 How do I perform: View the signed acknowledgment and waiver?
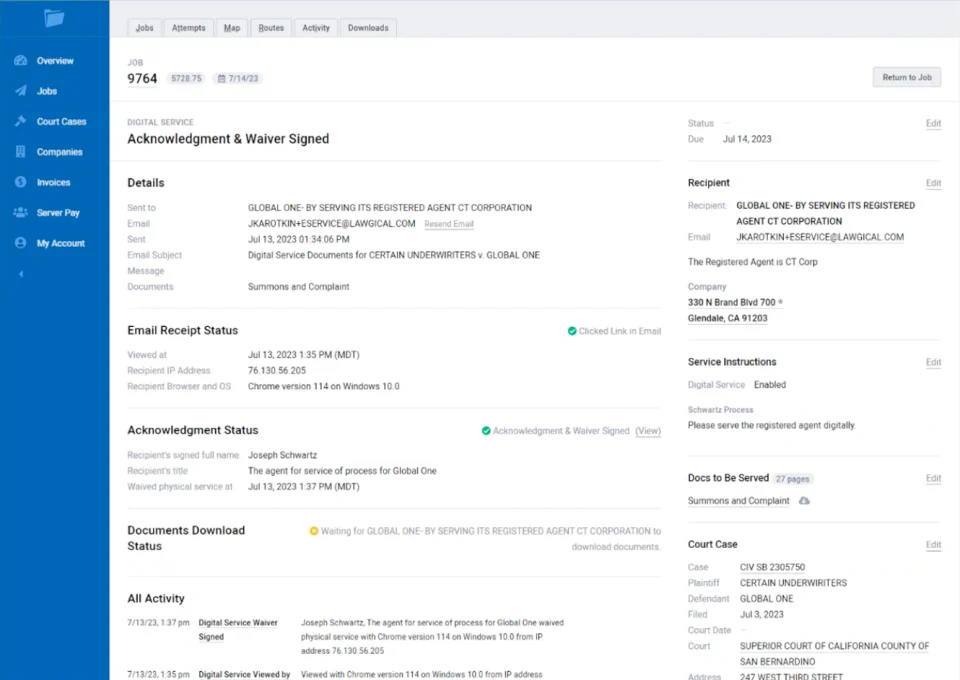tap(648, 431)
